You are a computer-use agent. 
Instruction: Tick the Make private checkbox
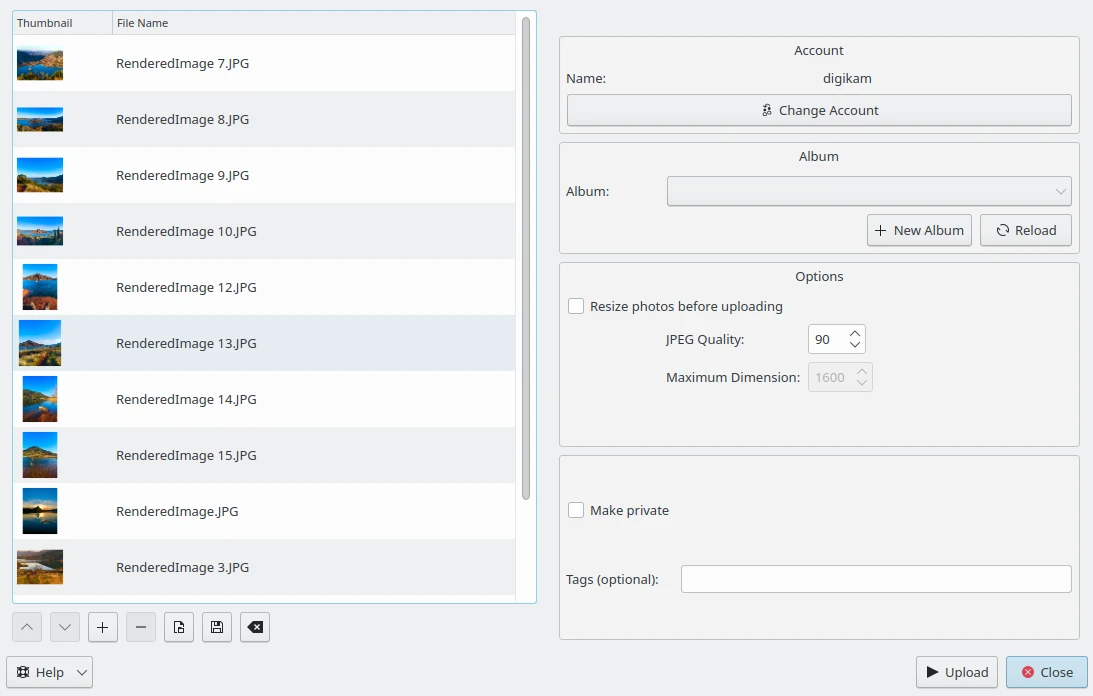pyautogui.click(x=576, y=511)
